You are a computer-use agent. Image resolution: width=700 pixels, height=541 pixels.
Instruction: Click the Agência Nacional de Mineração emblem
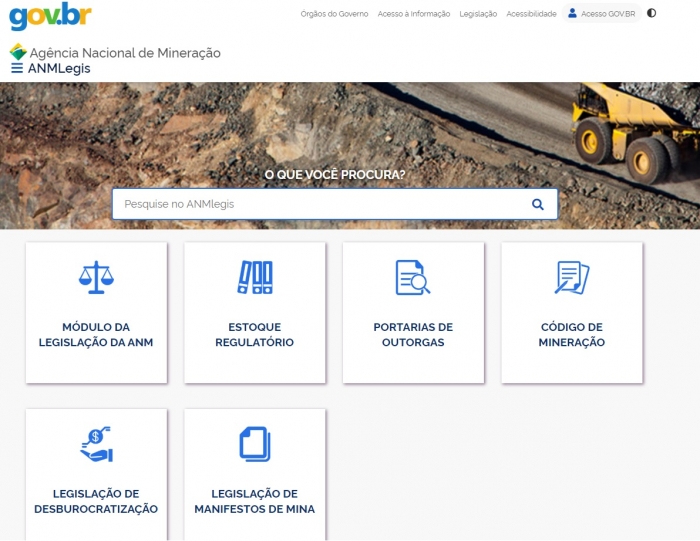coord(18,52)
